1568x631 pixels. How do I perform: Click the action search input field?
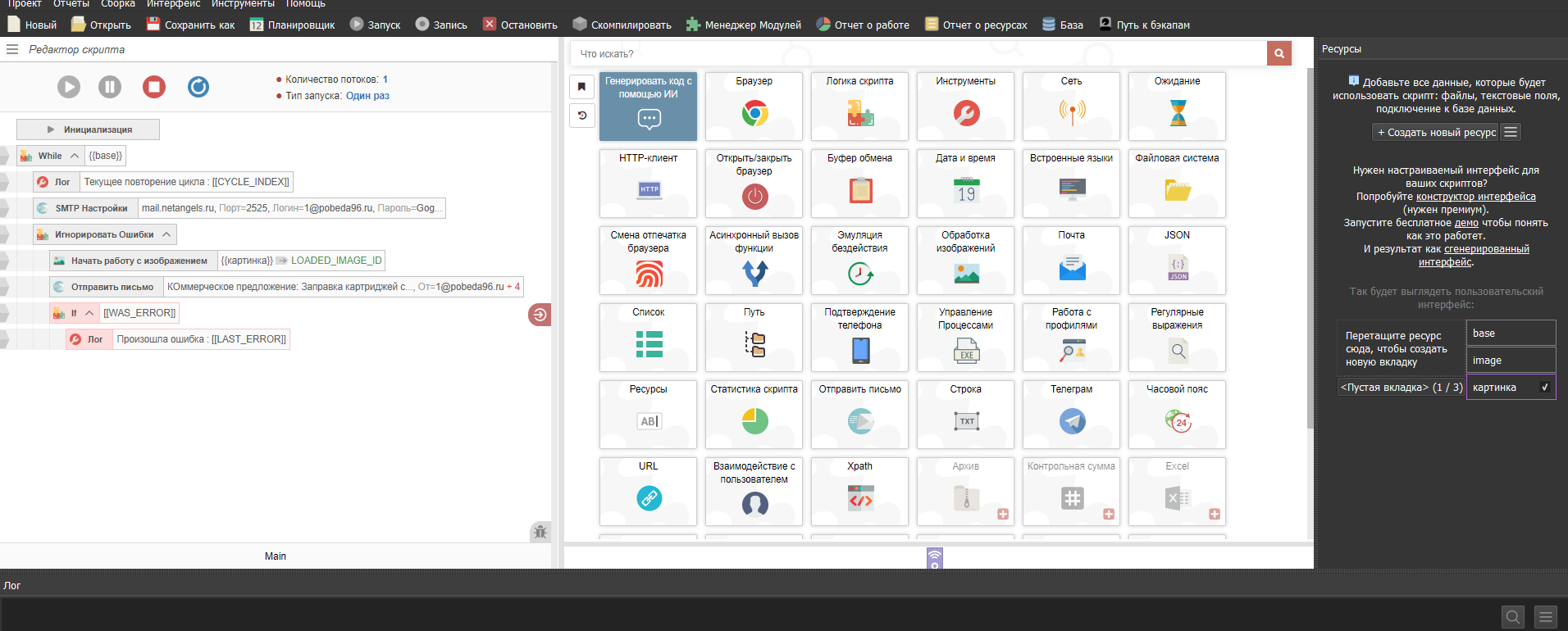[918, 53]
